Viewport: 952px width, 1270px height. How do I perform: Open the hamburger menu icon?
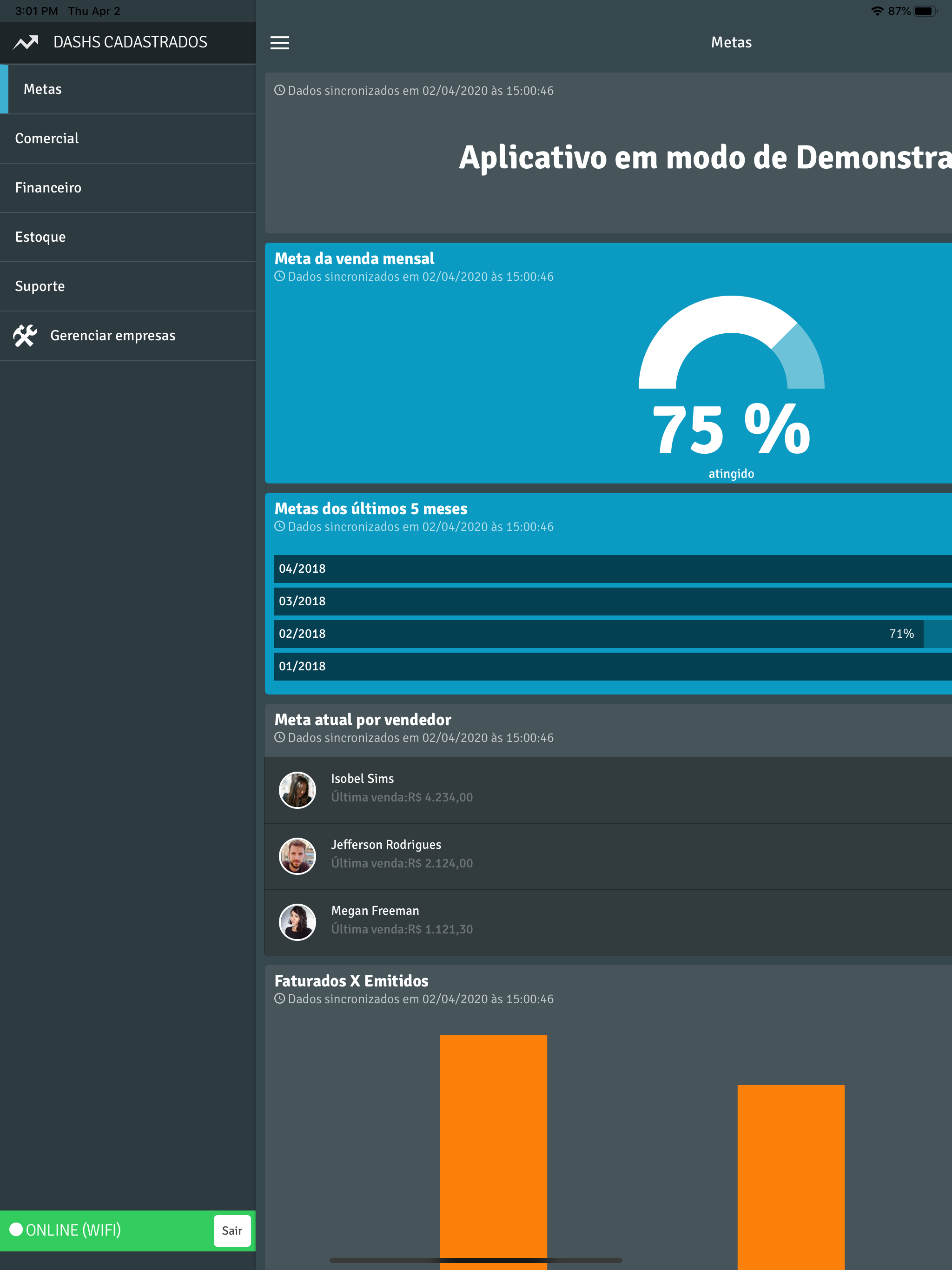[x=280, y=42]
